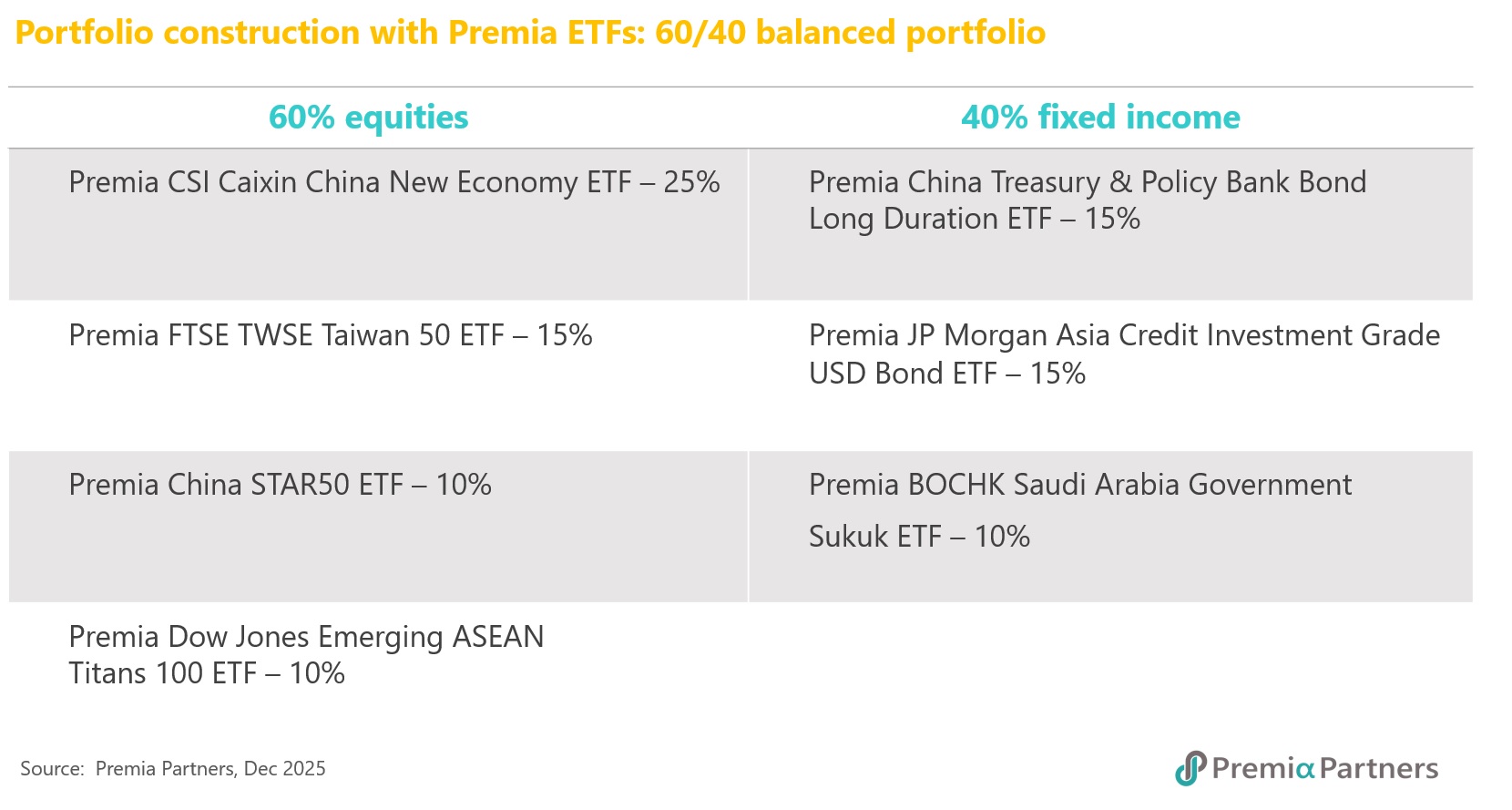Viewport: 1512px width, 810px height.
Task: Click the "60/40" figure in the title
Action: [700, 33]
